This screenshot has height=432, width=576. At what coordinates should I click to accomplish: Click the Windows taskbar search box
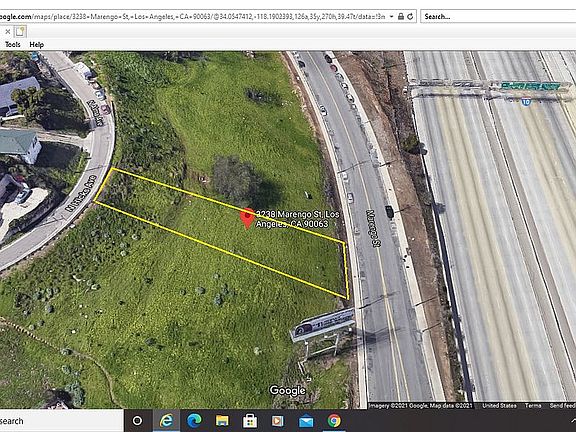coord(62,421)
